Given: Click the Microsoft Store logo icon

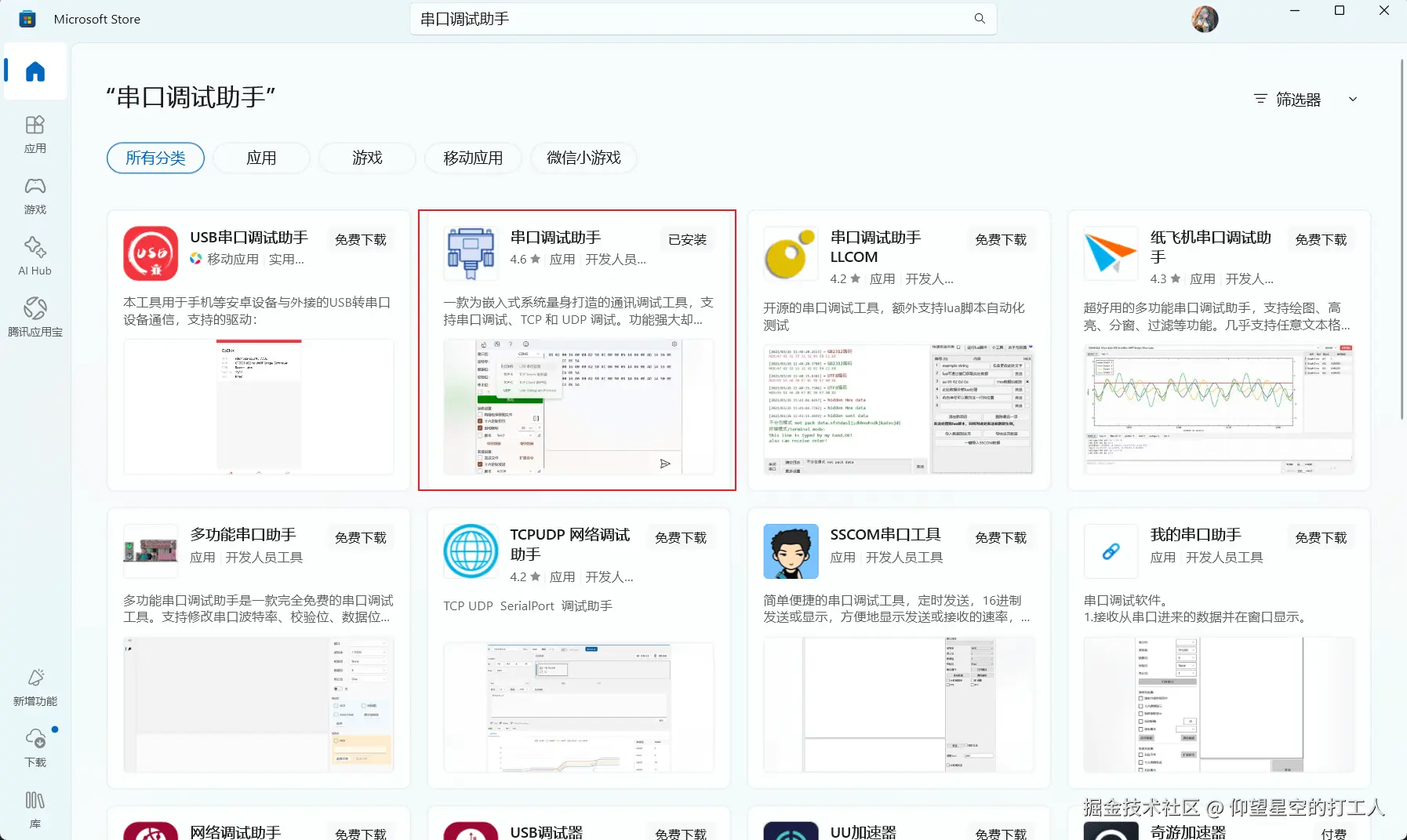Looking at the screenshot, I should [27, 19].
